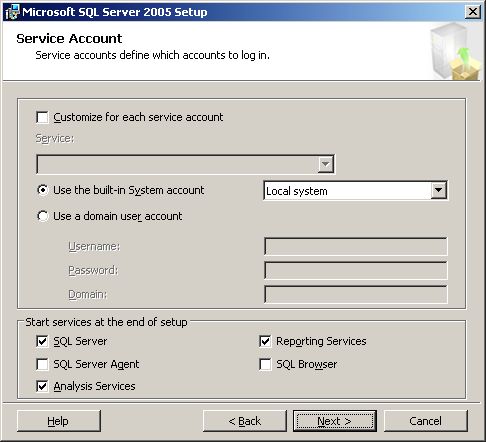This screenshot has width=486, height=442.
Task: Uncheck Analysis Services checkbox
Action: 42,386
